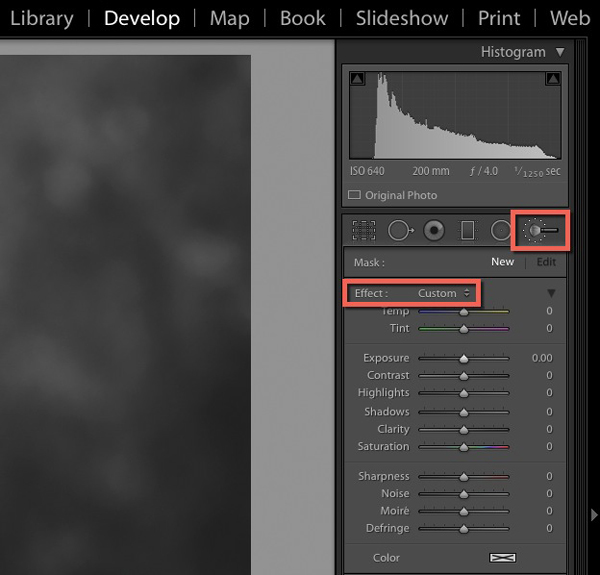Screen dimensions: 600x575
Task: Collapse the effect sliders disclosure triangle
Action: pos(551,293)
